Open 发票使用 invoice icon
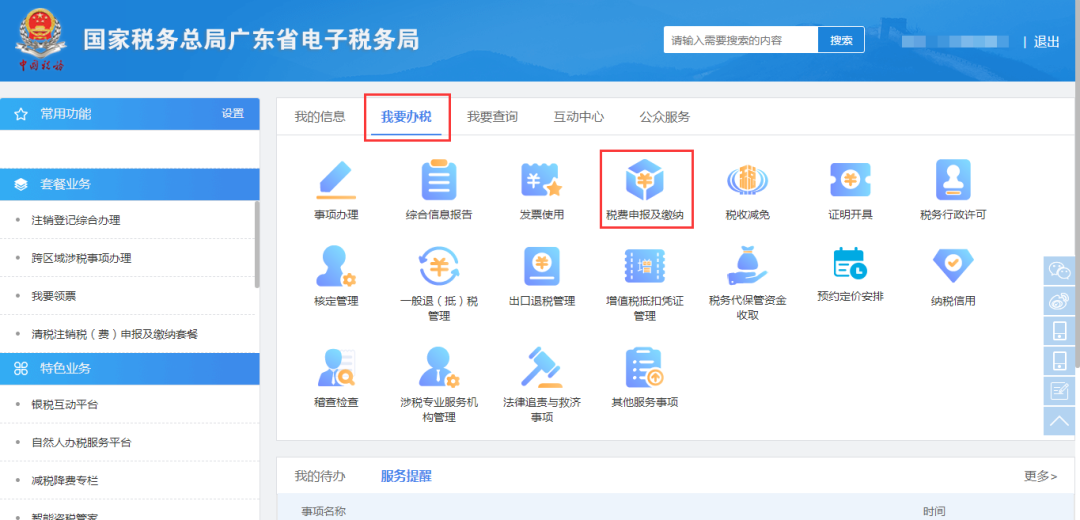The width and height of the screenshot is (1080, 520). coord(541,180)
